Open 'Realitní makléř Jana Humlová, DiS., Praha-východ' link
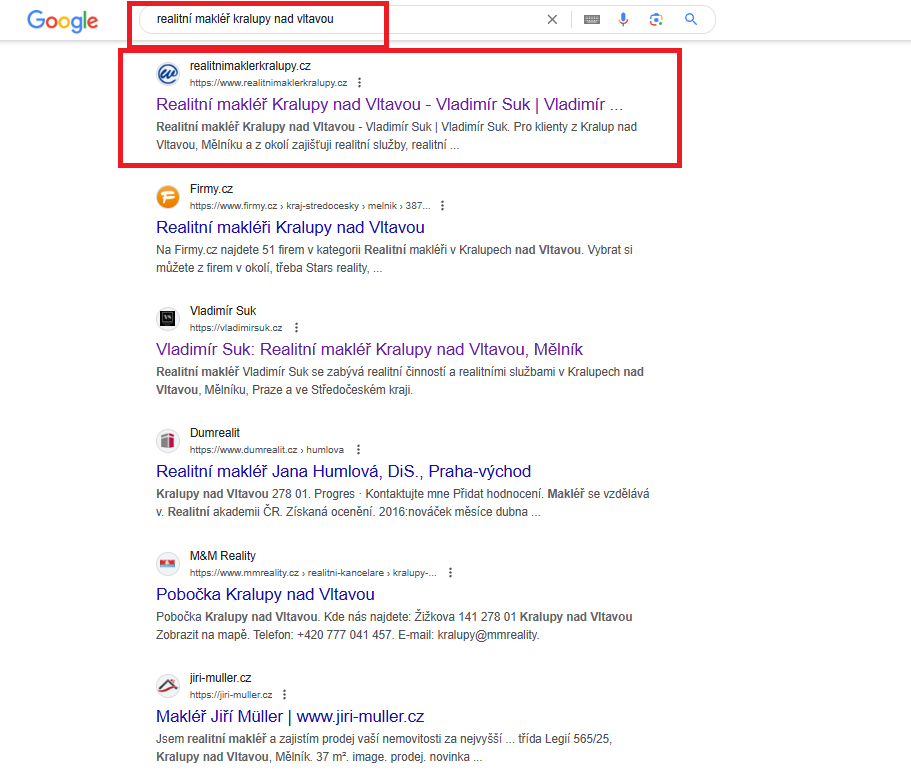Image resolution: width=911 pixels, height=783 pixels. (343, 471)
